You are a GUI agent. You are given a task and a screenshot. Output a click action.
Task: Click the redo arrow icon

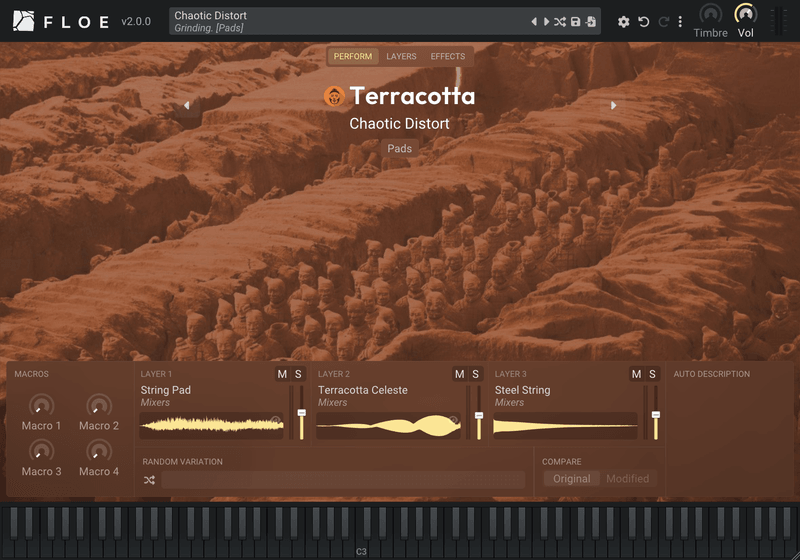[x=663, y=22]
